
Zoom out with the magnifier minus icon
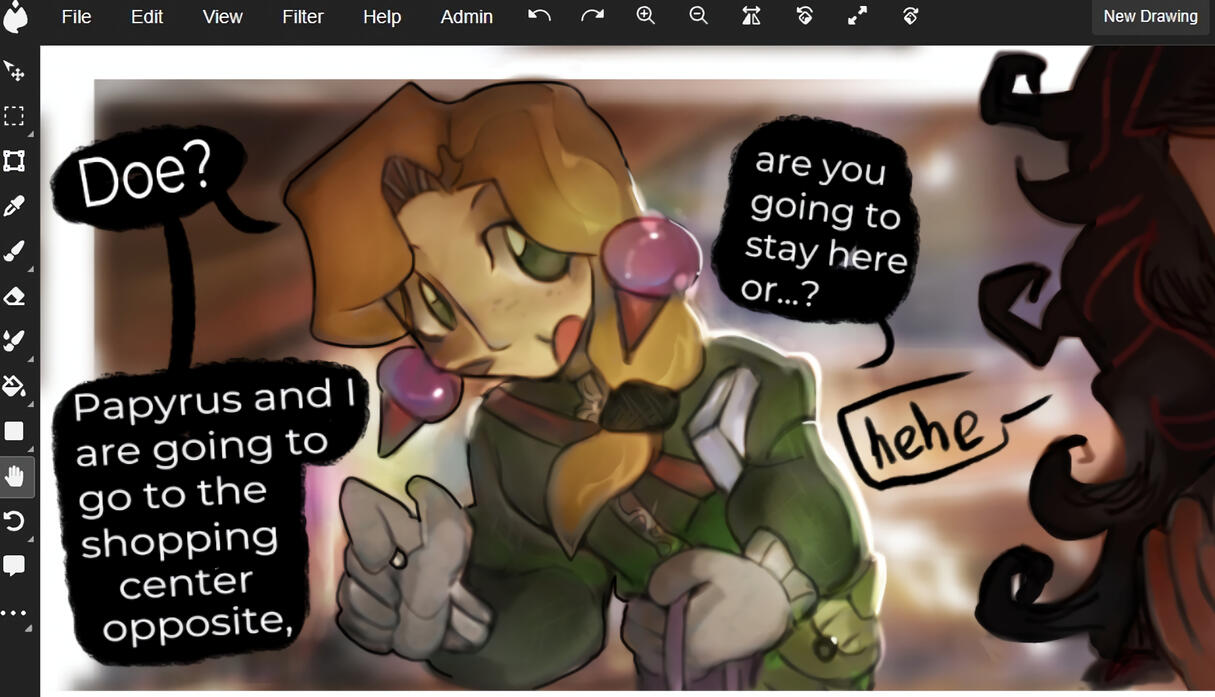698,16
